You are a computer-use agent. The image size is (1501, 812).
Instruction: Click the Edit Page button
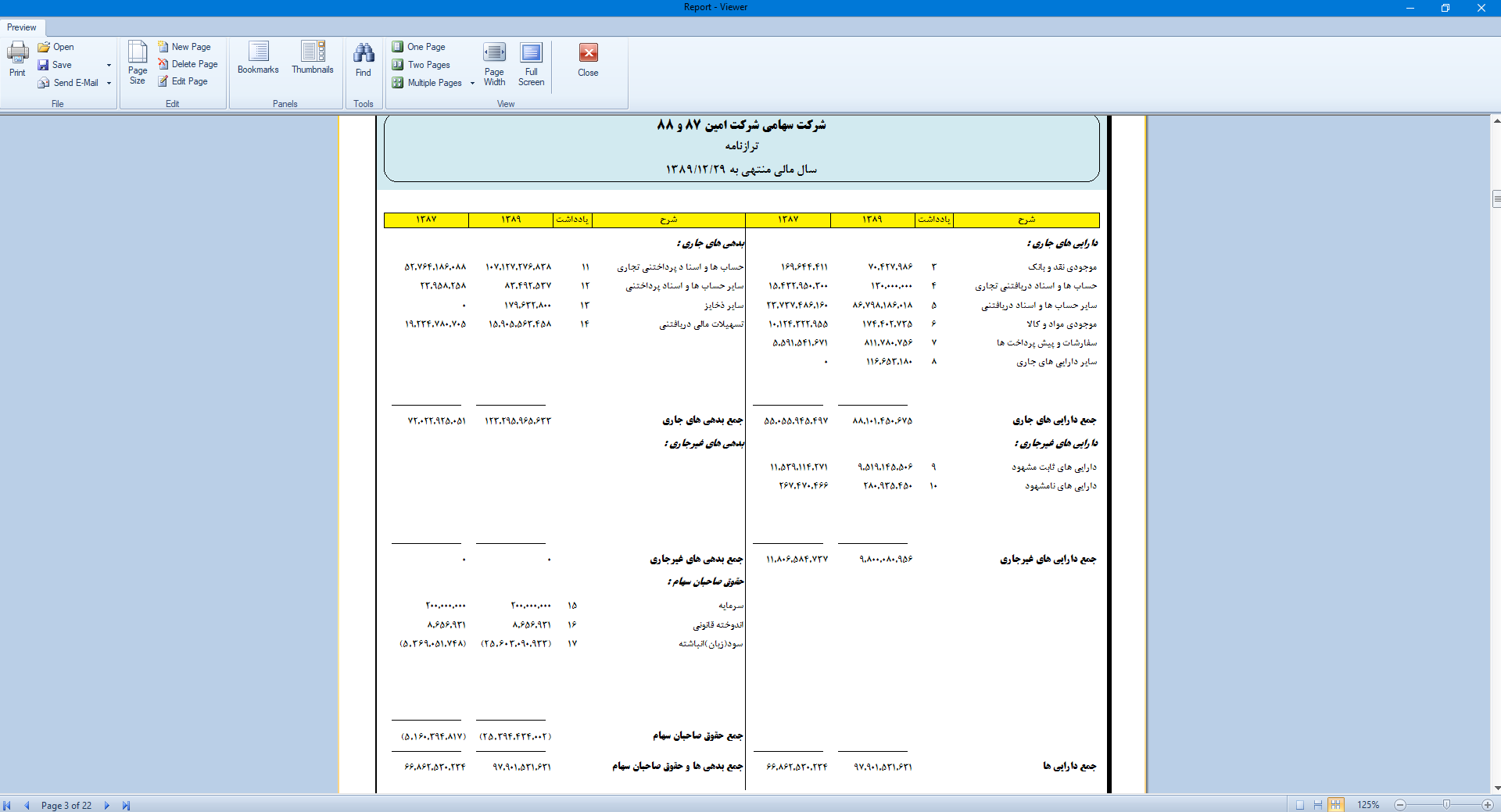(x=183, y=81)
